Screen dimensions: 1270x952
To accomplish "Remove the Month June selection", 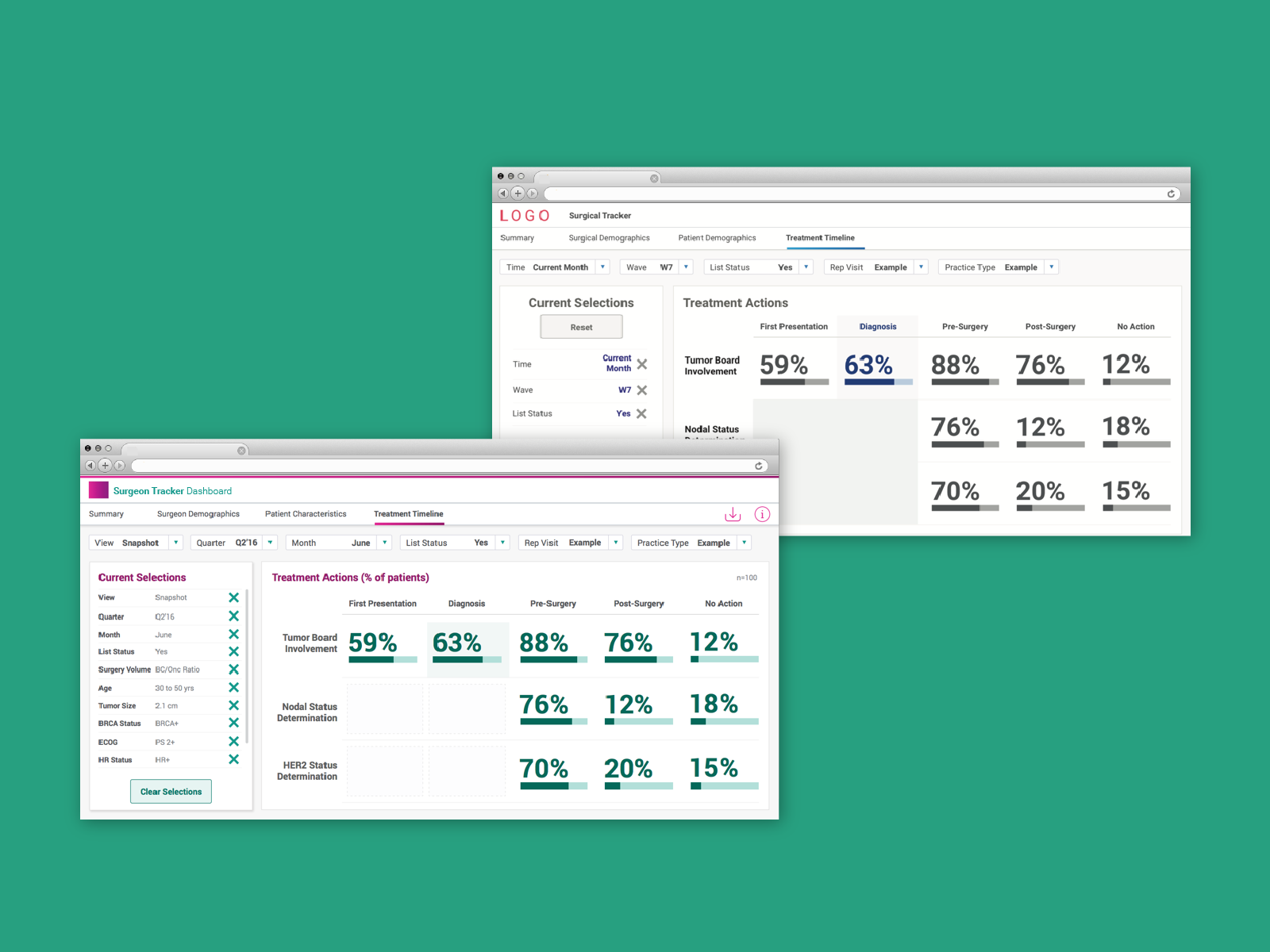I will point(233,634).
